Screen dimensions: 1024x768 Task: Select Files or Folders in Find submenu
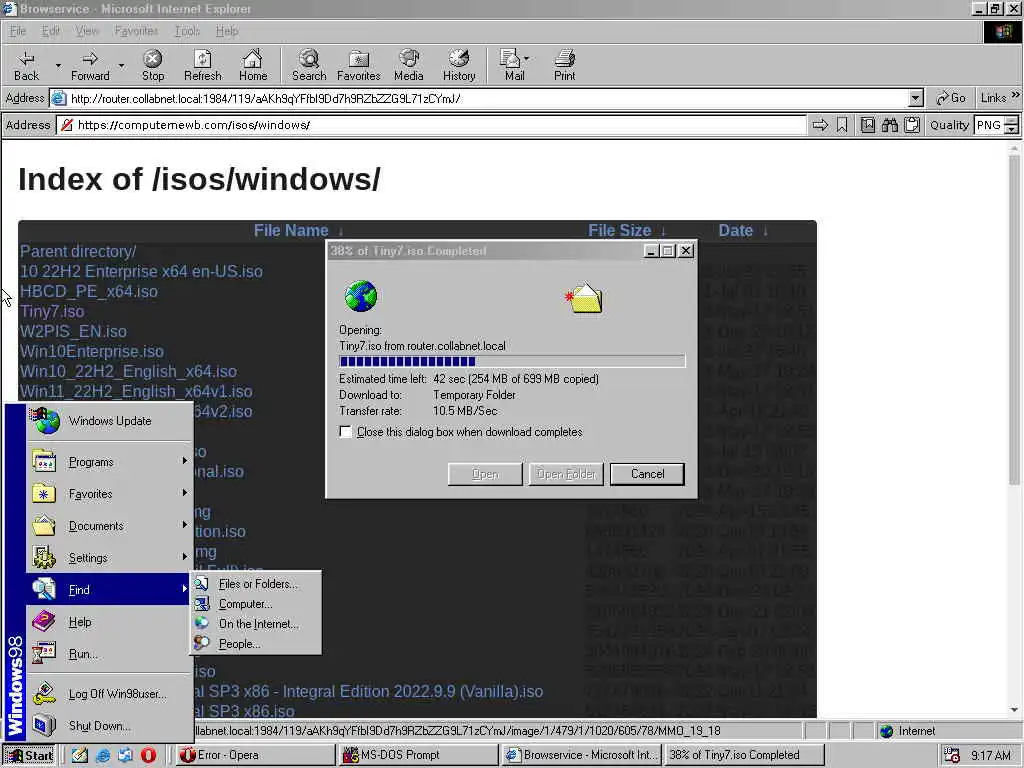255,584
